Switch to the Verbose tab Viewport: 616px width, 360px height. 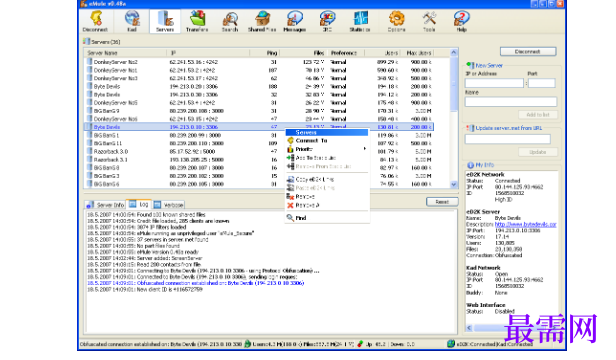coord(169,205)
